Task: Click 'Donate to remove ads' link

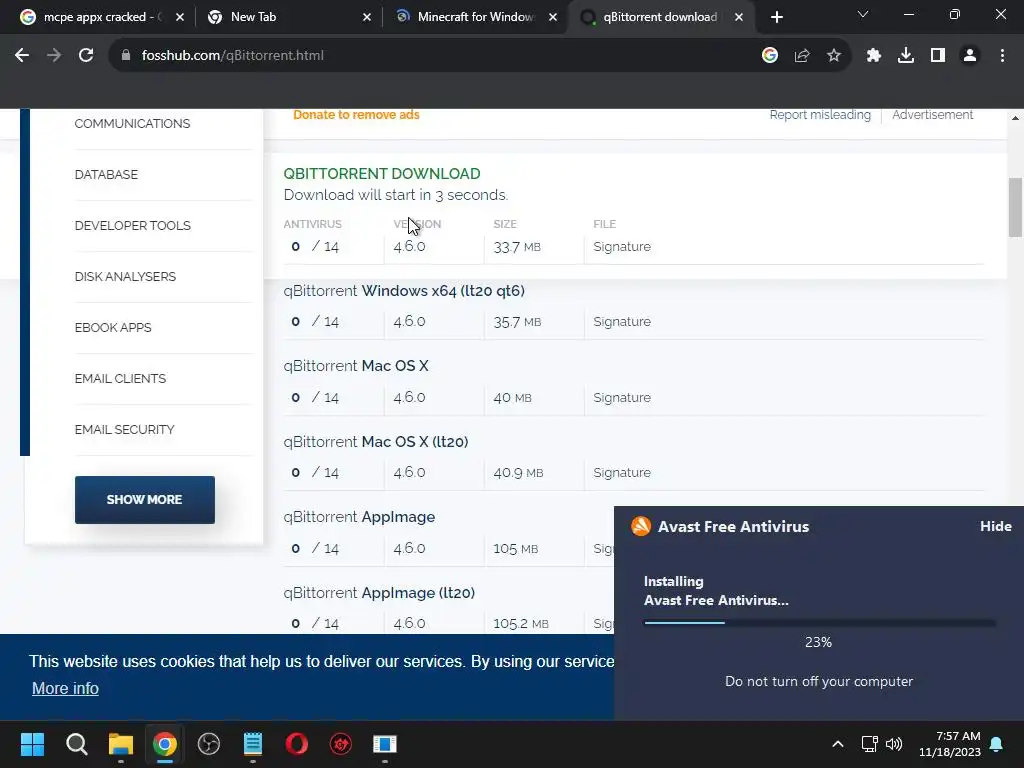Action: tap(356, 115)
